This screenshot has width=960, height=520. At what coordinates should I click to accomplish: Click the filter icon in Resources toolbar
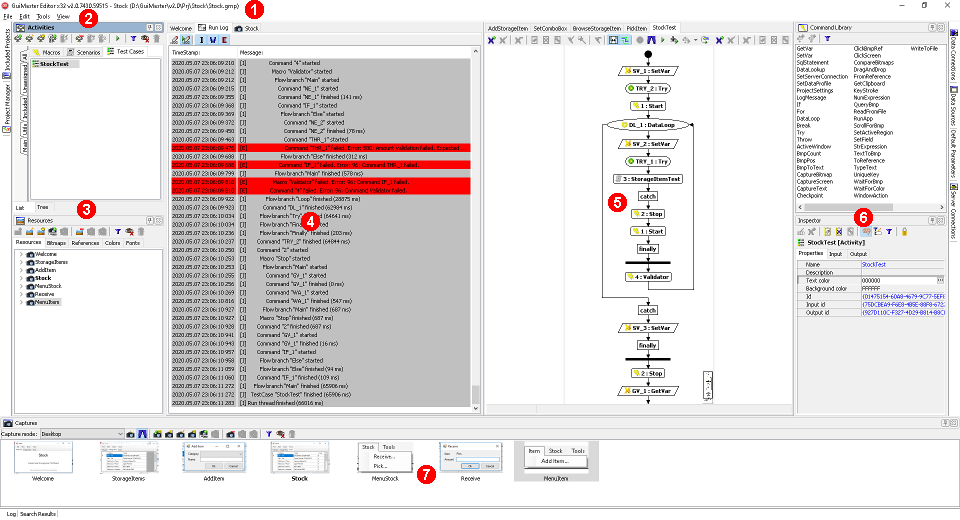[116, 231]
